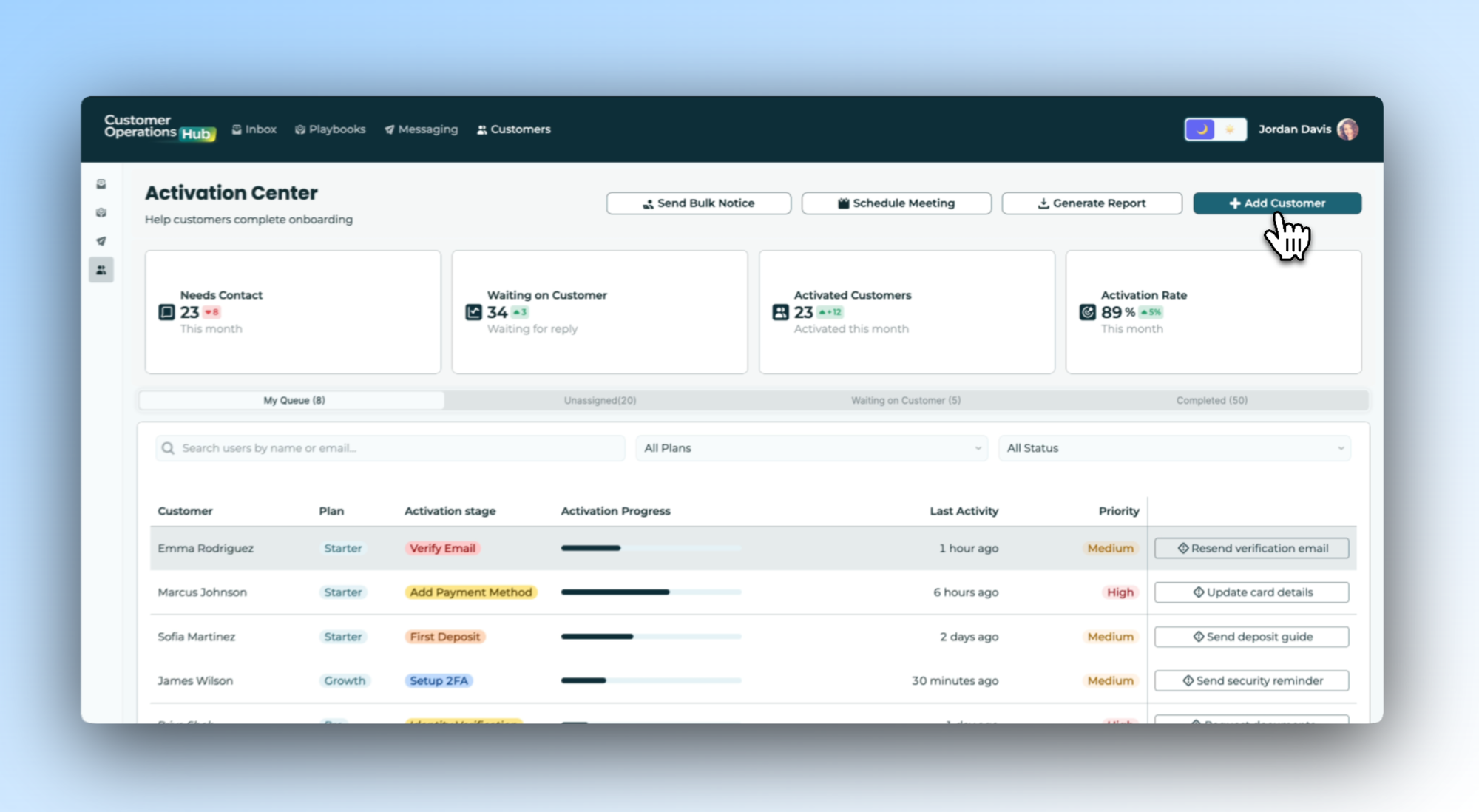
Task: Click the Verify Email stage badge
Action: [x=442, y=548]
